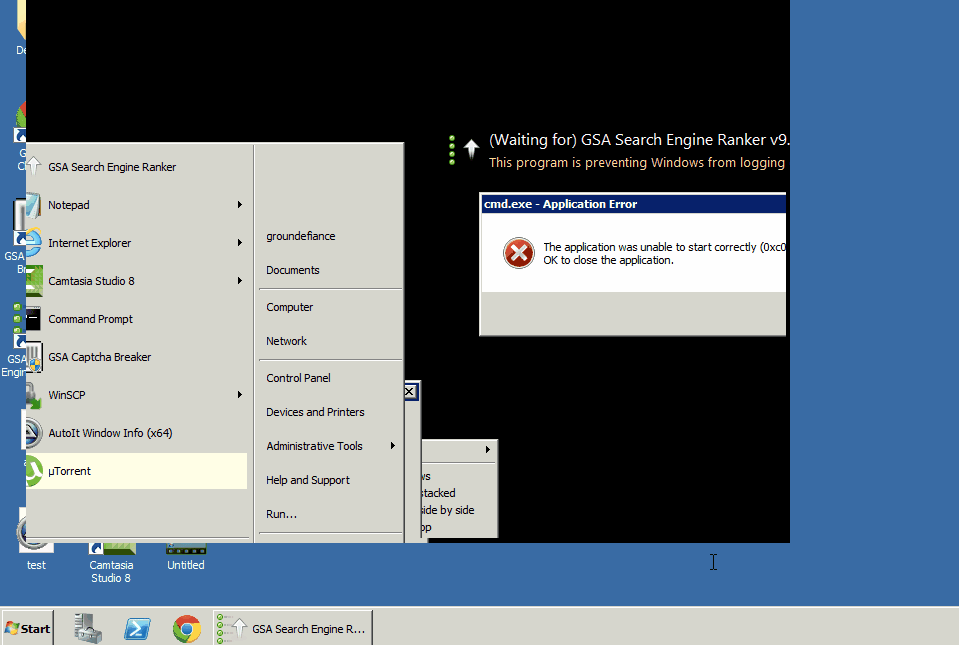
Task: Open Google Chrome from the taskbar
Action: [187, 628]
